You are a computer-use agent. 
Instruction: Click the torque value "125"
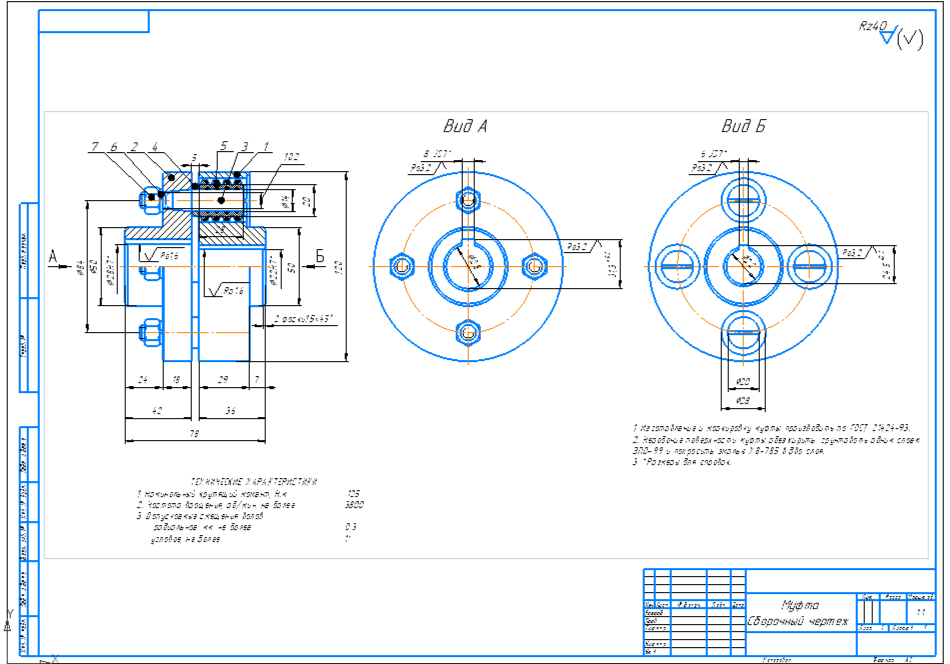(x=353, y=494)
